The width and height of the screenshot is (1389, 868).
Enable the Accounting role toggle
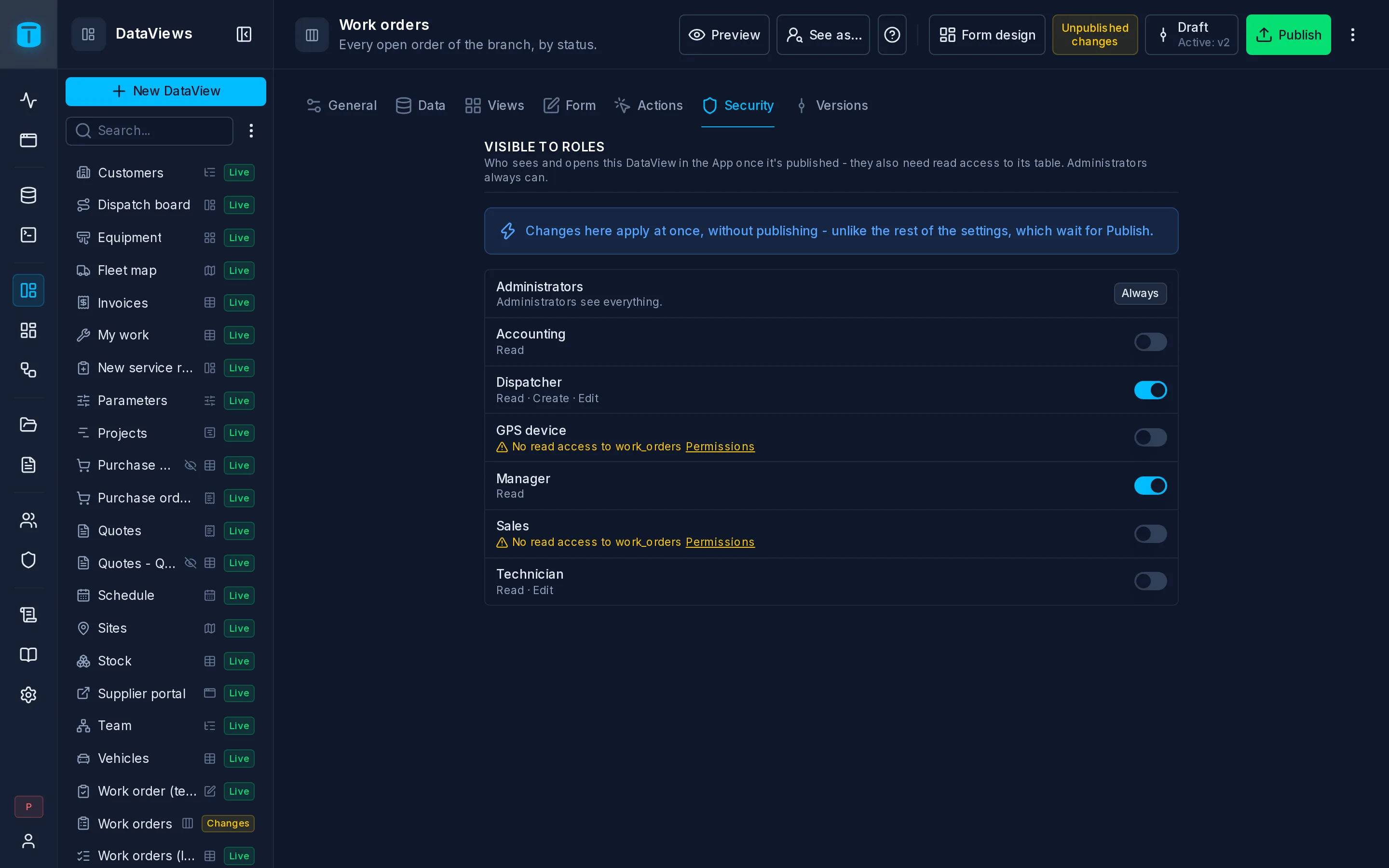tap(1150, 342)
